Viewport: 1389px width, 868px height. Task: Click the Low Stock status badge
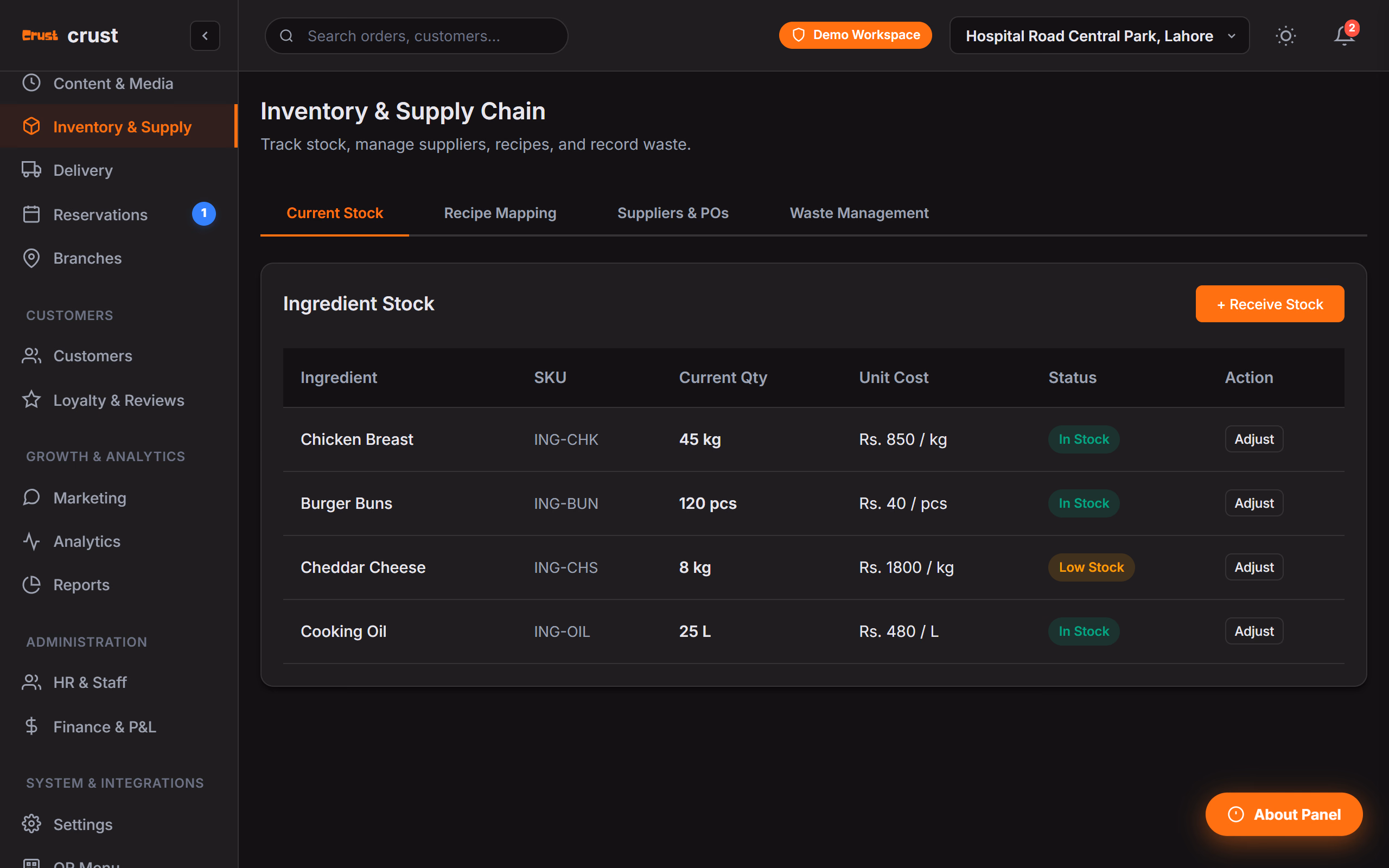pos(1091,567)
